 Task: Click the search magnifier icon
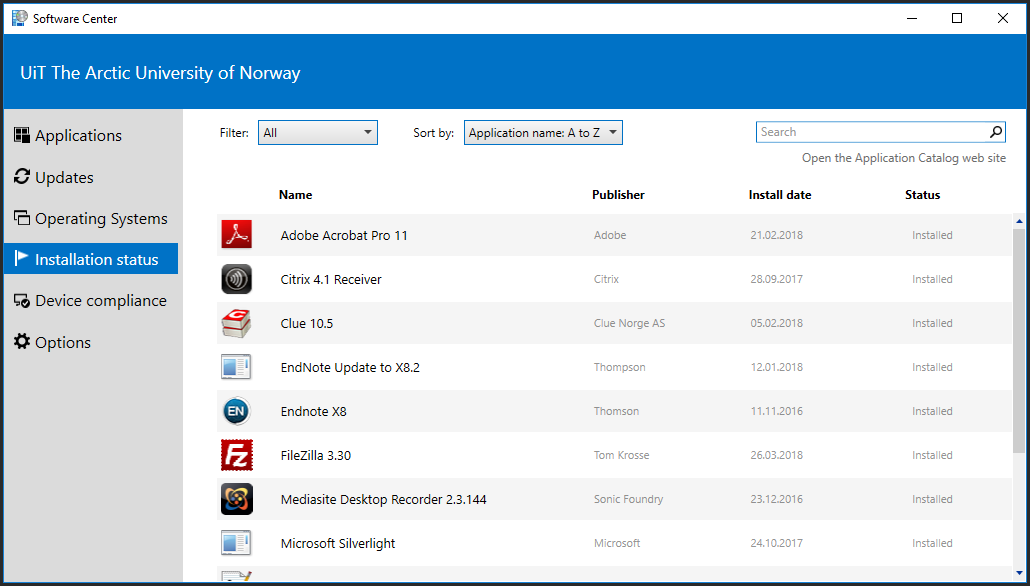tap(996, 132)
